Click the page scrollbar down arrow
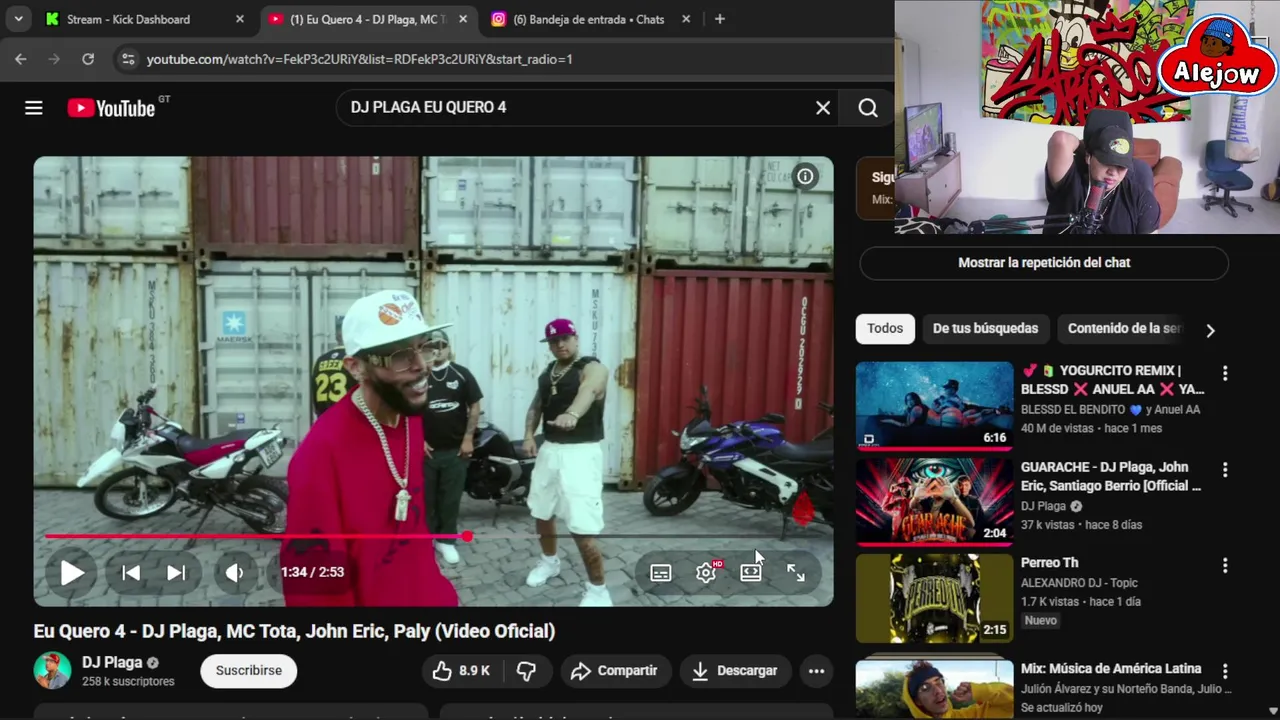The height and width of the screenshot is (720, 1280). click(x=1272, y=711)
